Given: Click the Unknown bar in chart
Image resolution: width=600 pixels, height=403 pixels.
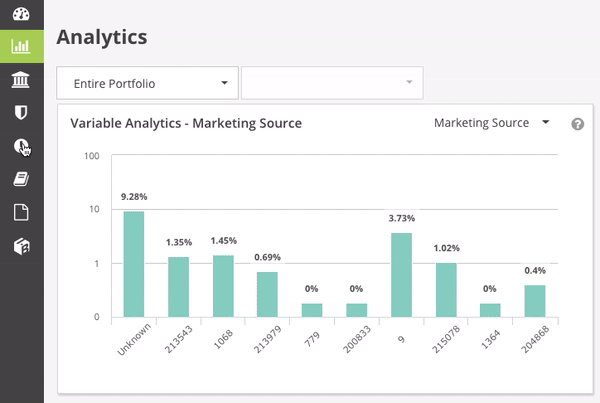Looking at the screenshot, I should [x=134, y=264].
